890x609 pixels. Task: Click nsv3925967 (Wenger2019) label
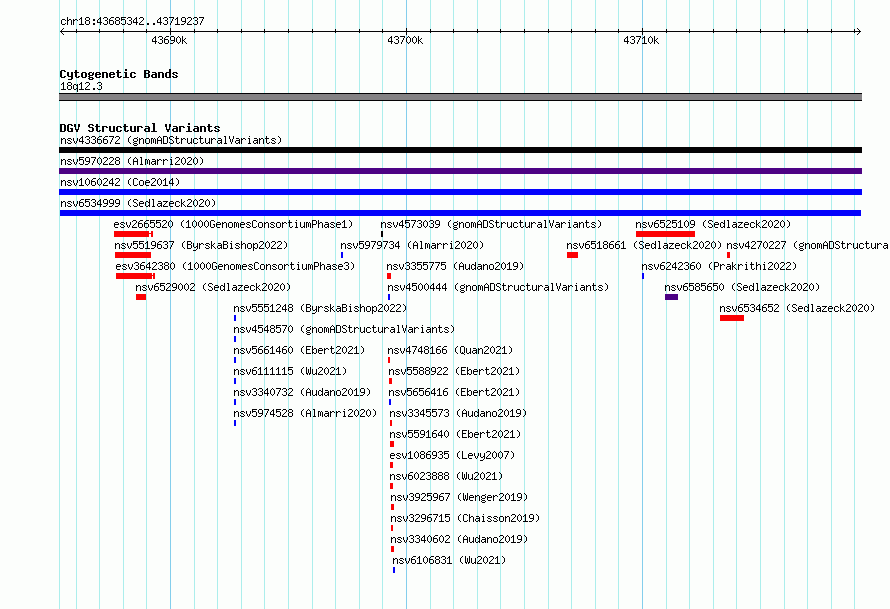[459, 497]
